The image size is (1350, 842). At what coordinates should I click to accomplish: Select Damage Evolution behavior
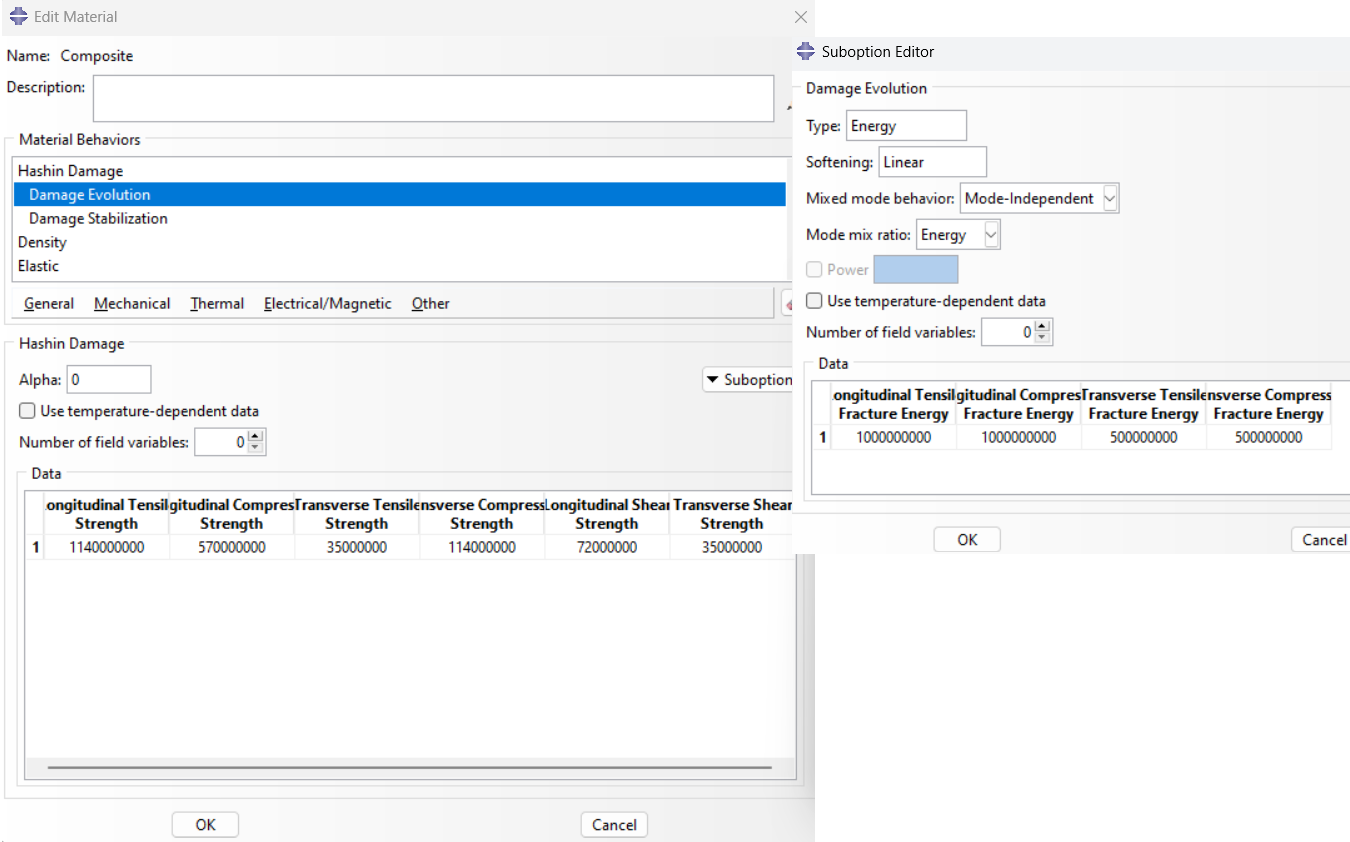point(401,195)
